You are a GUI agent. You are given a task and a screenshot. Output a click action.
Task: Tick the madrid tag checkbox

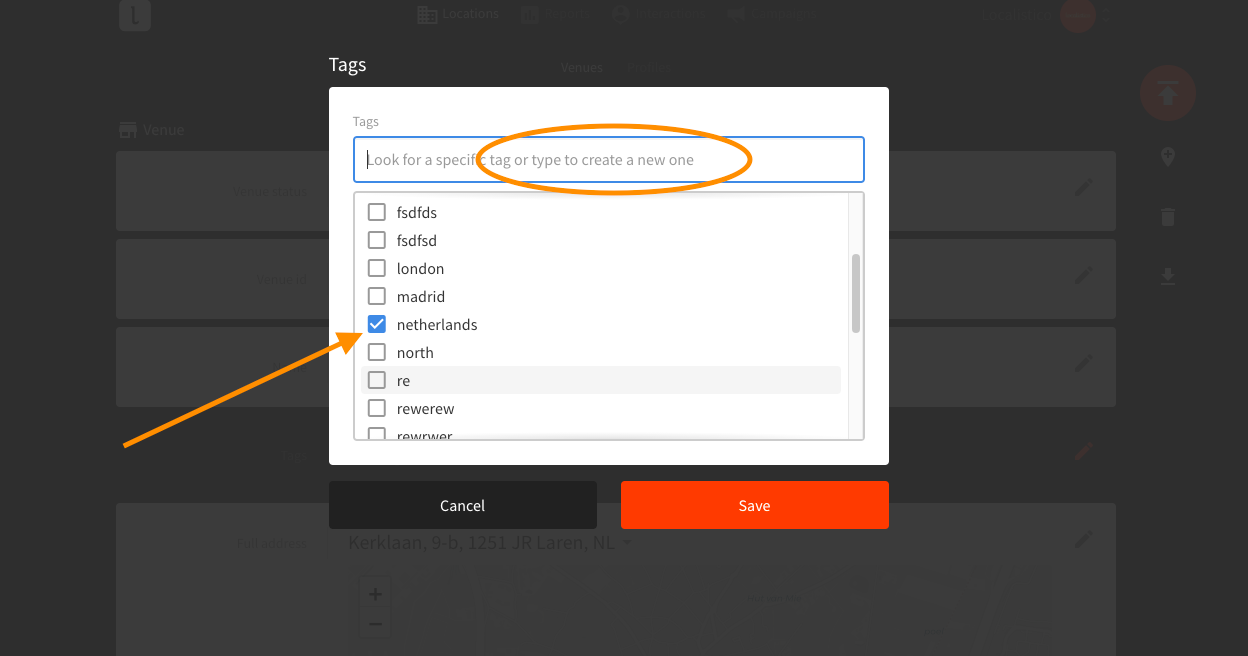pos(377,296)
